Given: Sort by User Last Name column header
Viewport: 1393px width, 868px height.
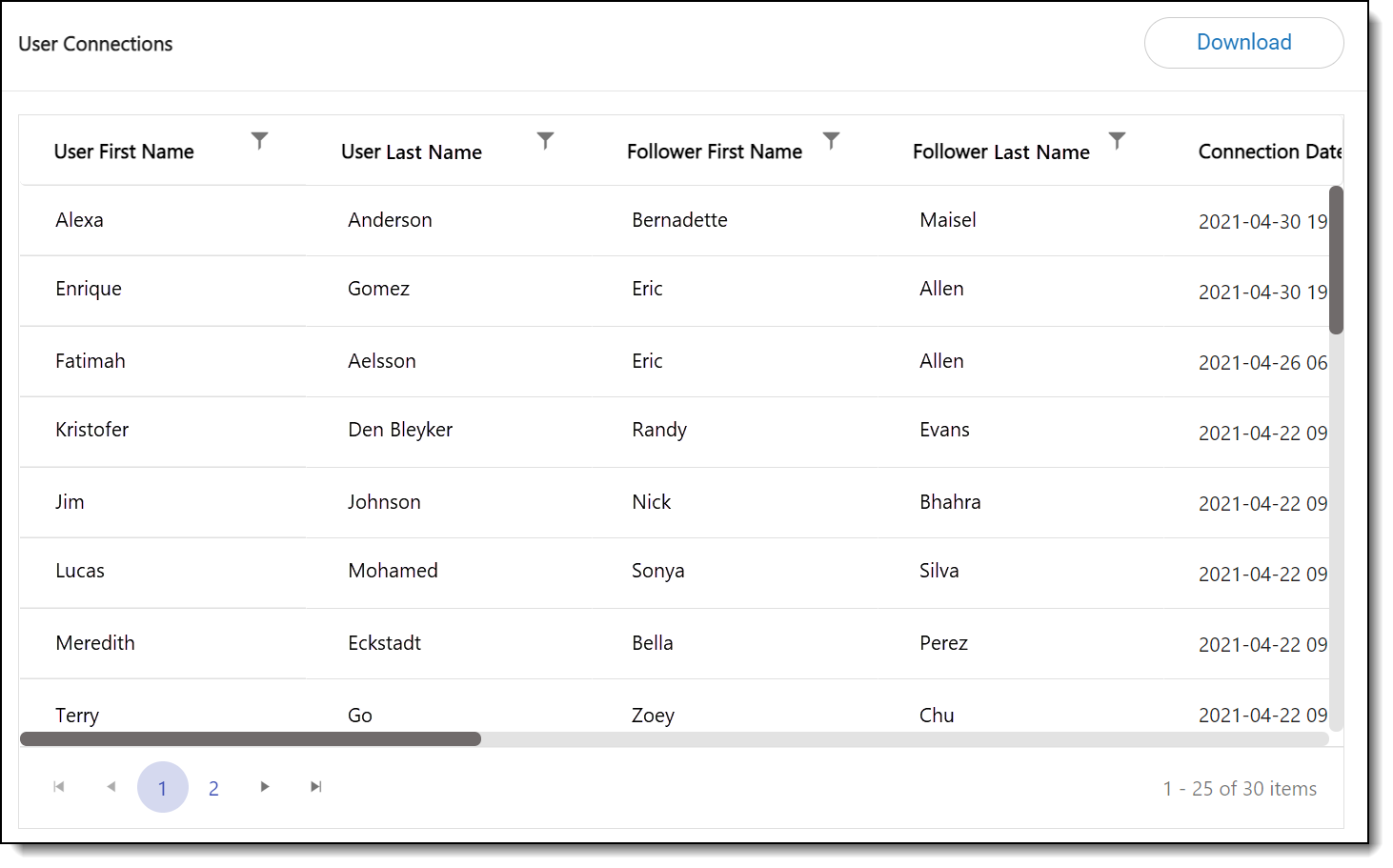Looking at the screenshot, I should point(412,151).
